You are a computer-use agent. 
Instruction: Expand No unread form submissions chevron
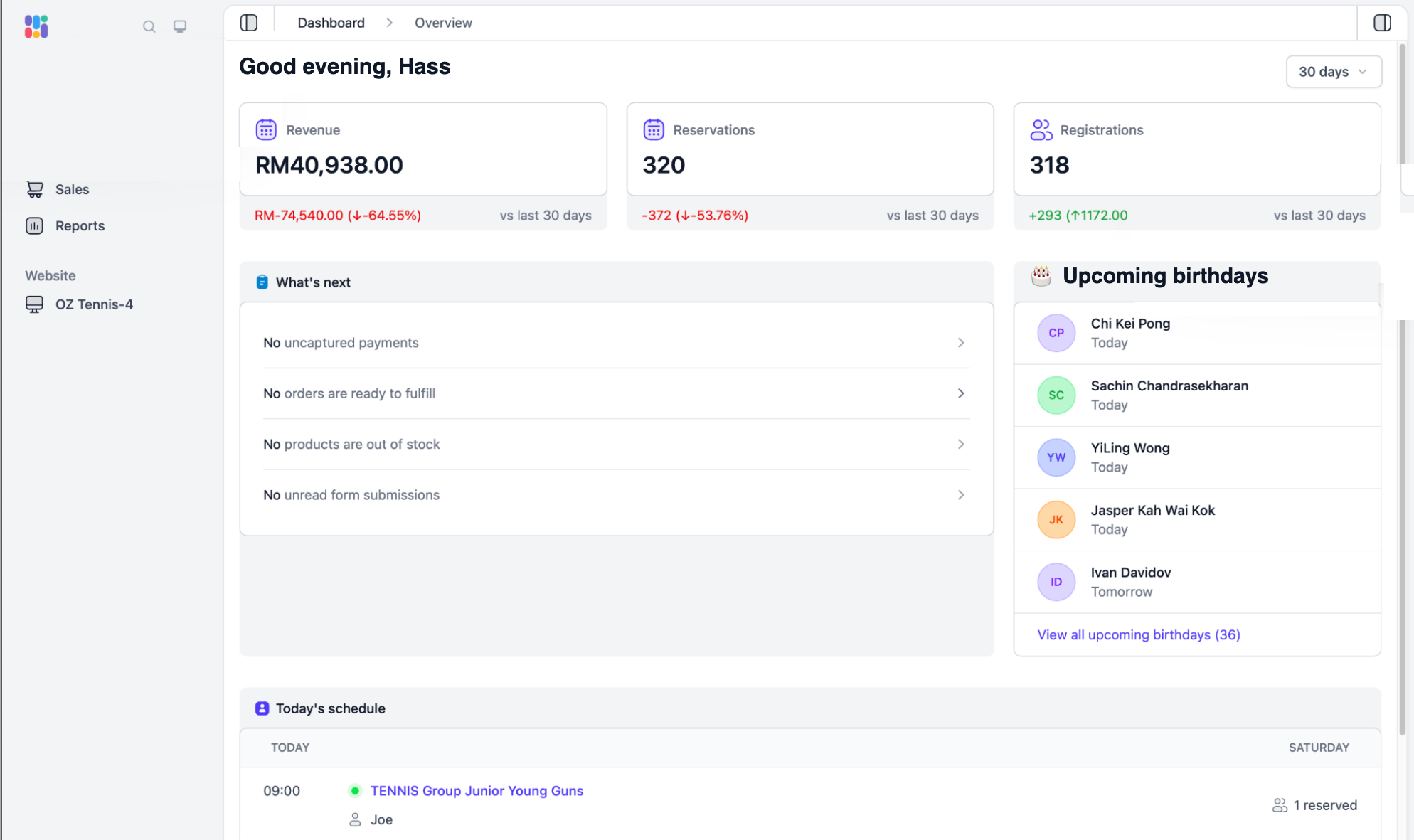[961, 495]
